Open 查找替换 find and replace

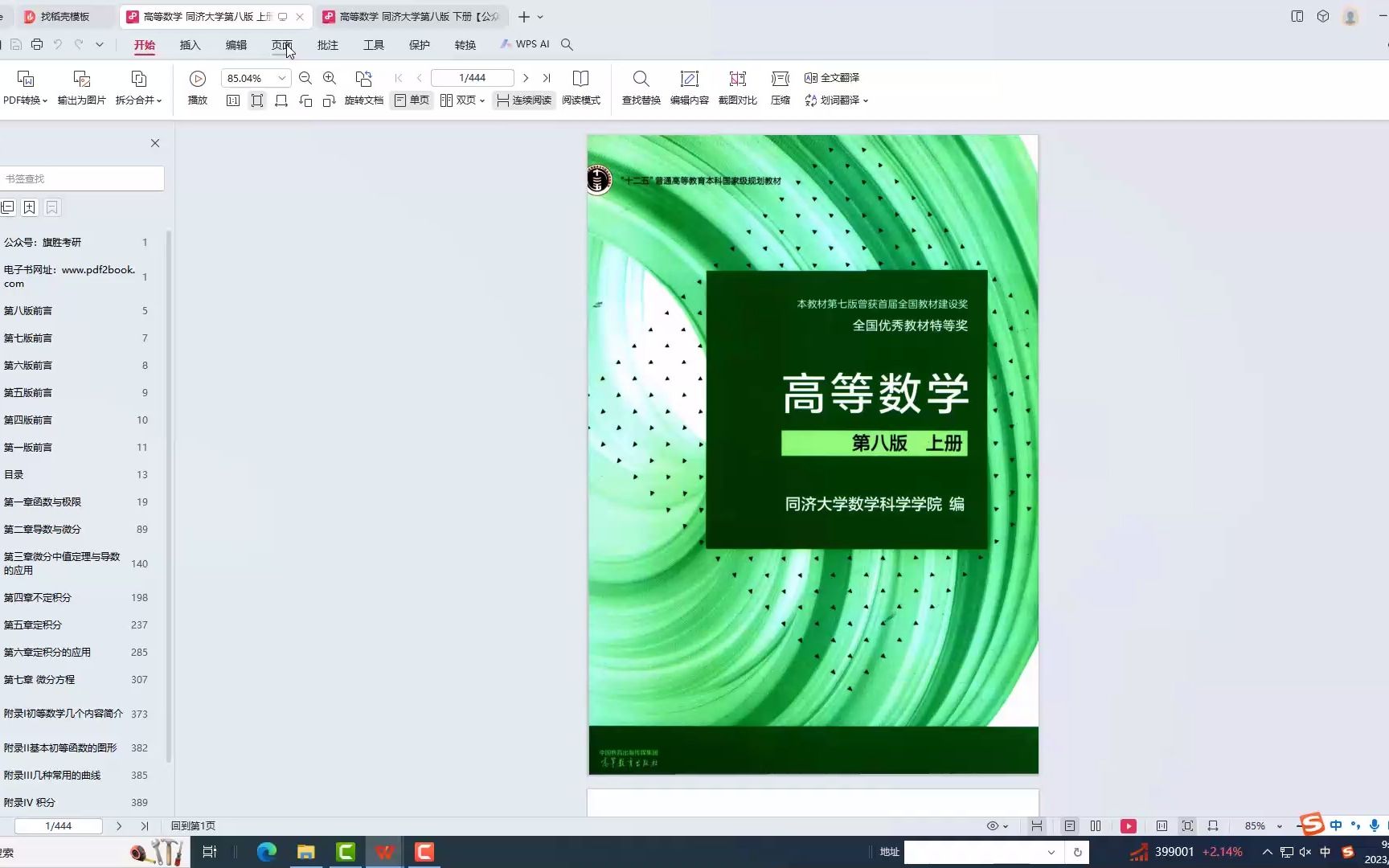click(x=641, y=88)
